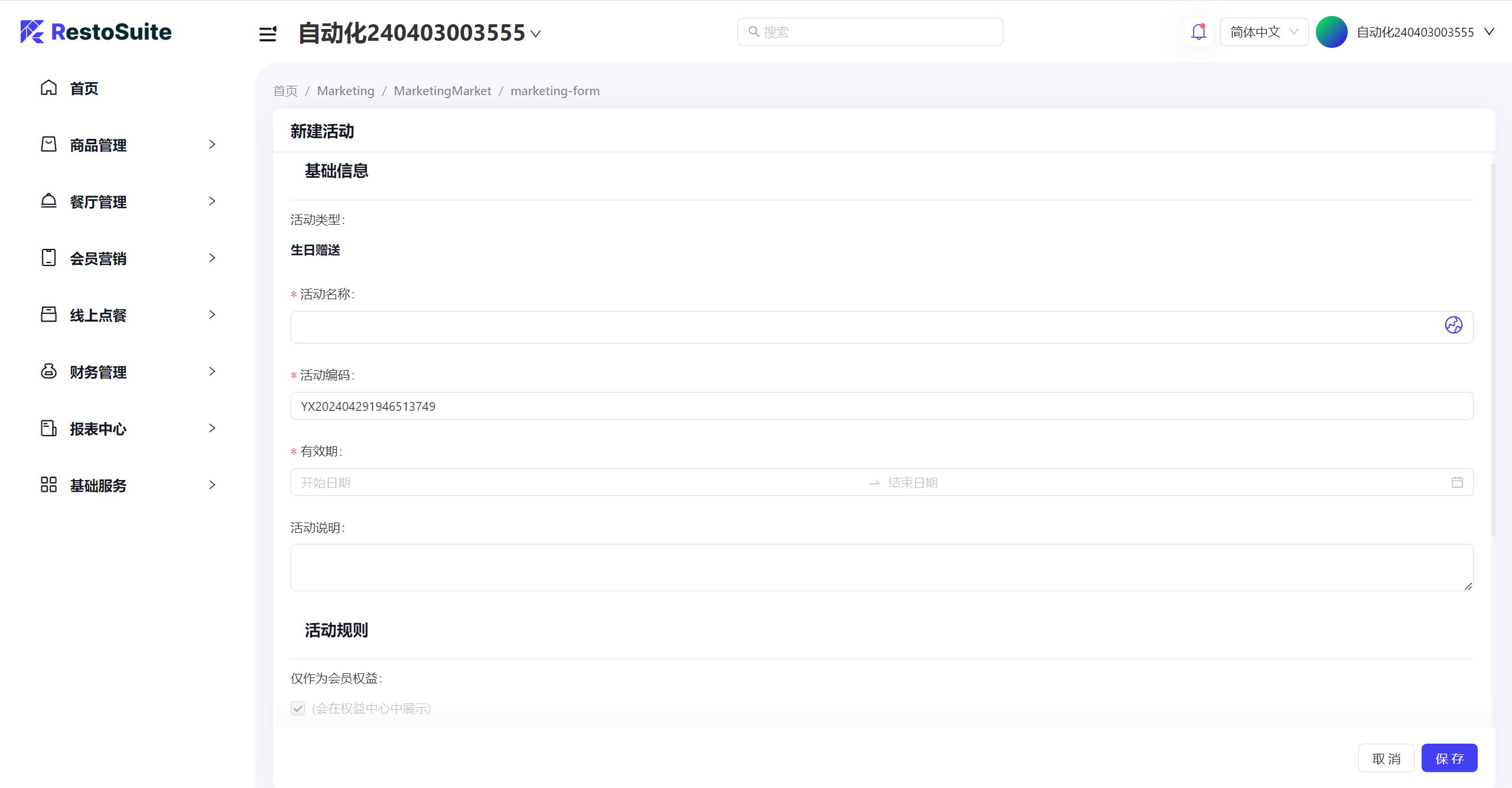Click Marketing breadcrumb link
Screen dimensions: 1512x788
[346, 91]
